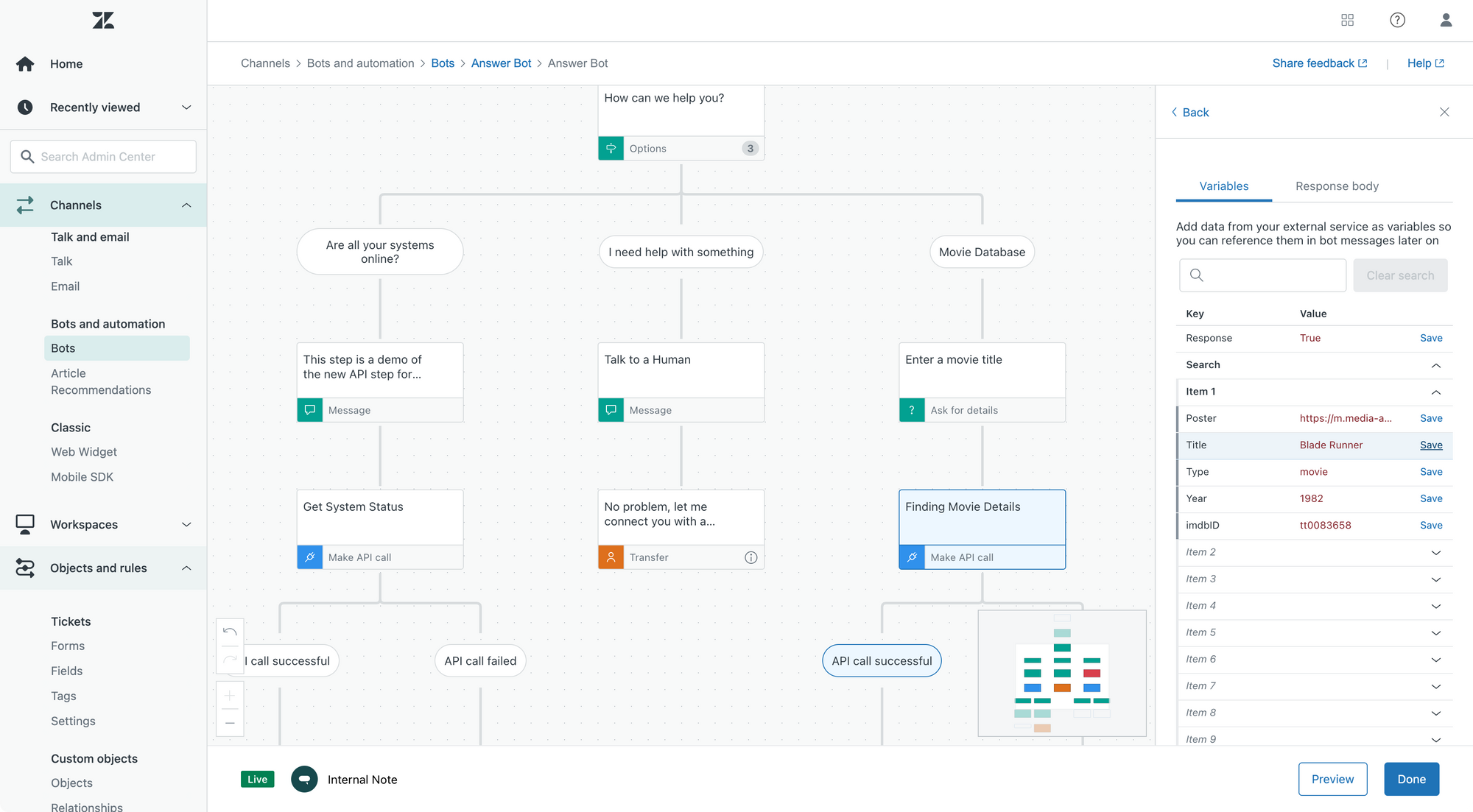Click the flow minimap thumbnail
1473x812 pixels.
(1061, 673)
